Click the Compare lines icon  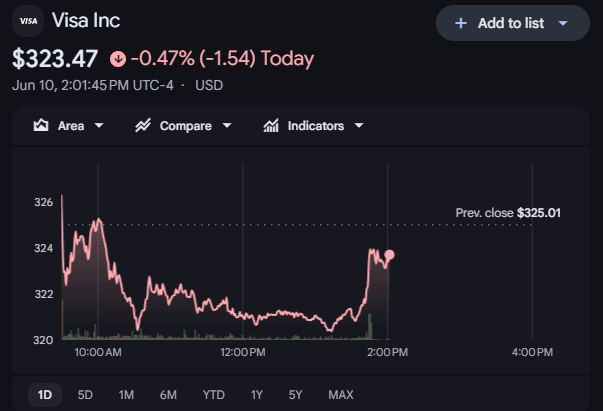coord(143,125)
